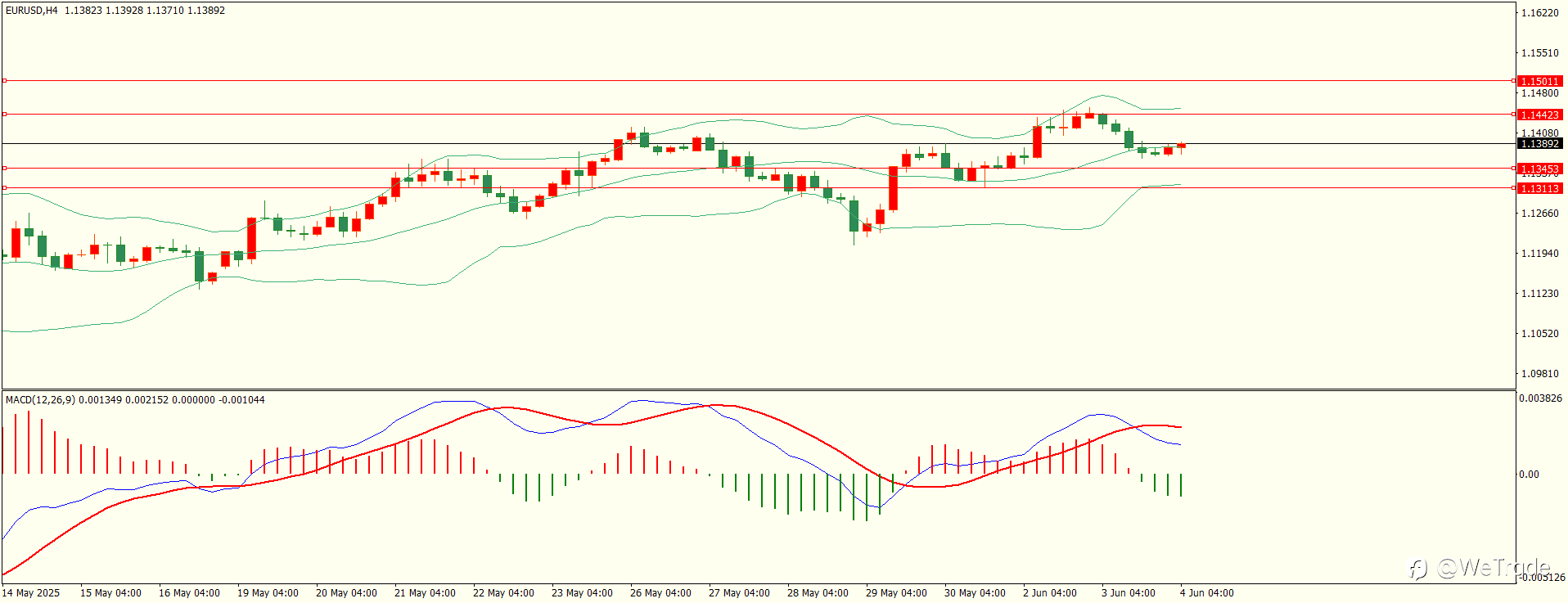Select the red horizontal line at 1.15011
Screen dimensions: 1568x603
[x=759, y=81]
